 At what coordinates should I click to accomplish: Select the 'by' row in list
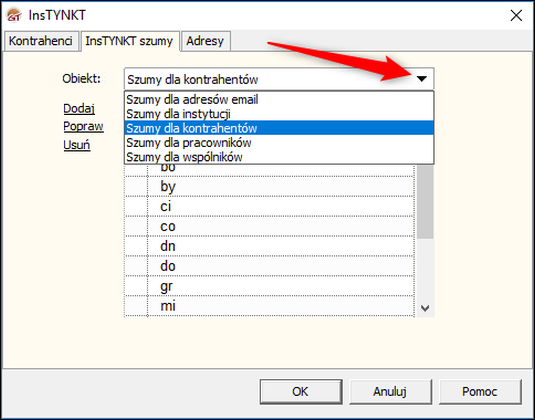(x=270, y=186)
